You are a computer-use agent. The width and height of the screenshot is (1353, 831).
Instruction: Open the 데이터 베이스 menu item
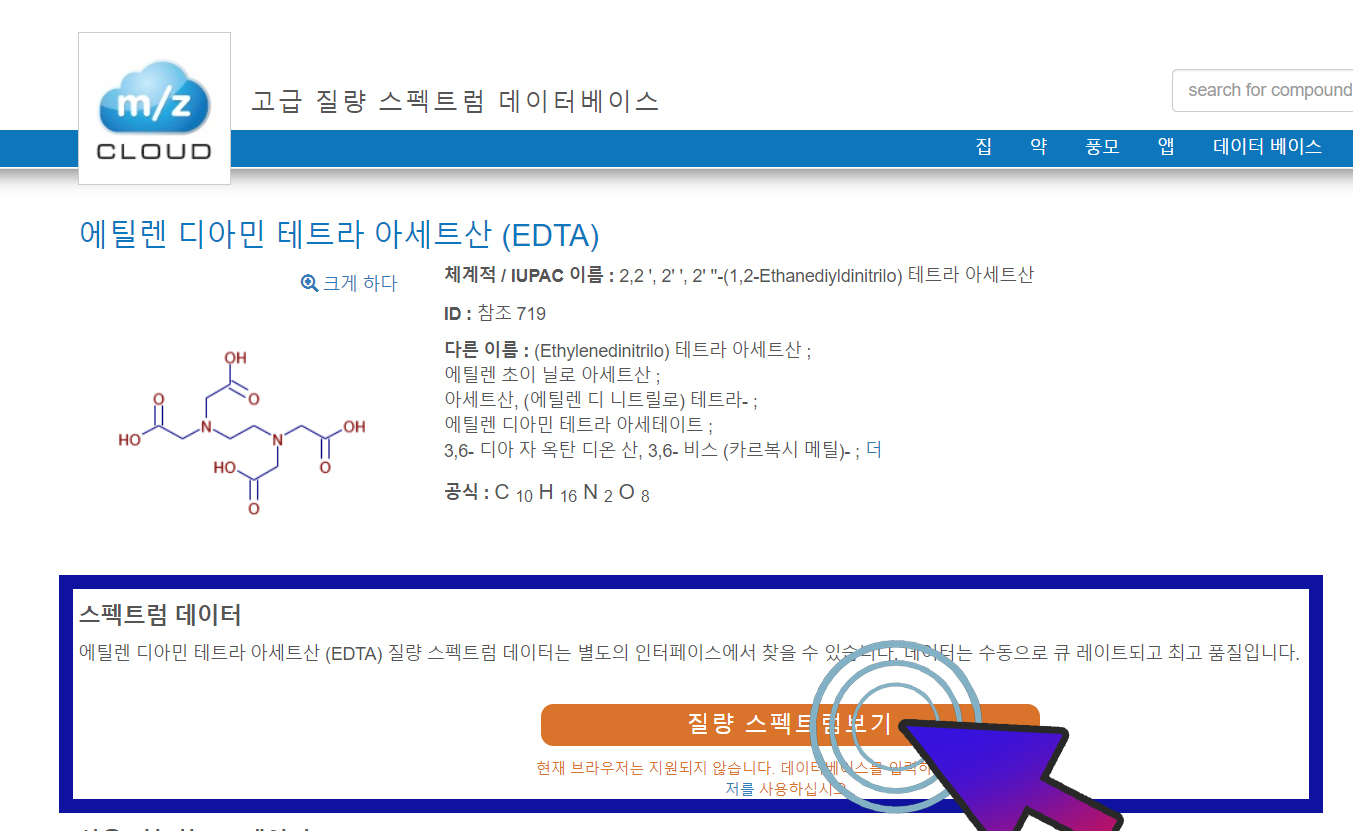[1268, 146]
